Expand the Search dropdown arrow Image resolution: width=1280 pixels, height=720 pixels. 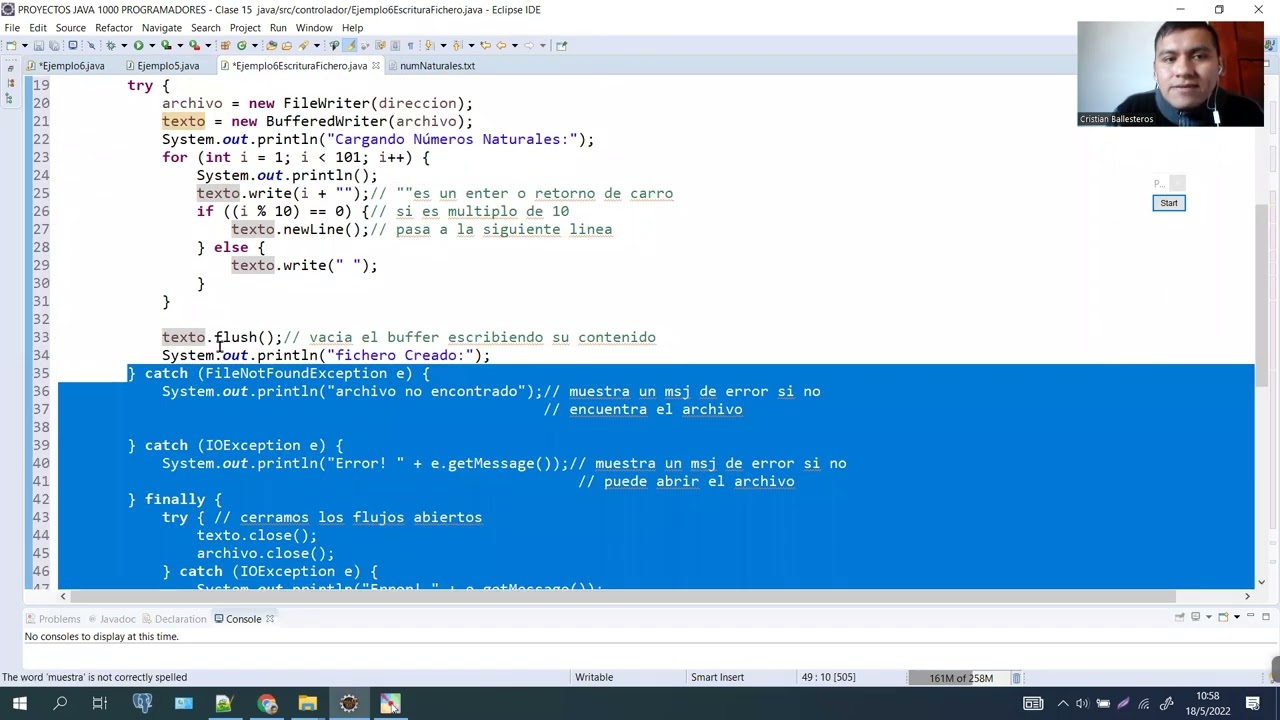pyautogui.click(x=316, y=45)
